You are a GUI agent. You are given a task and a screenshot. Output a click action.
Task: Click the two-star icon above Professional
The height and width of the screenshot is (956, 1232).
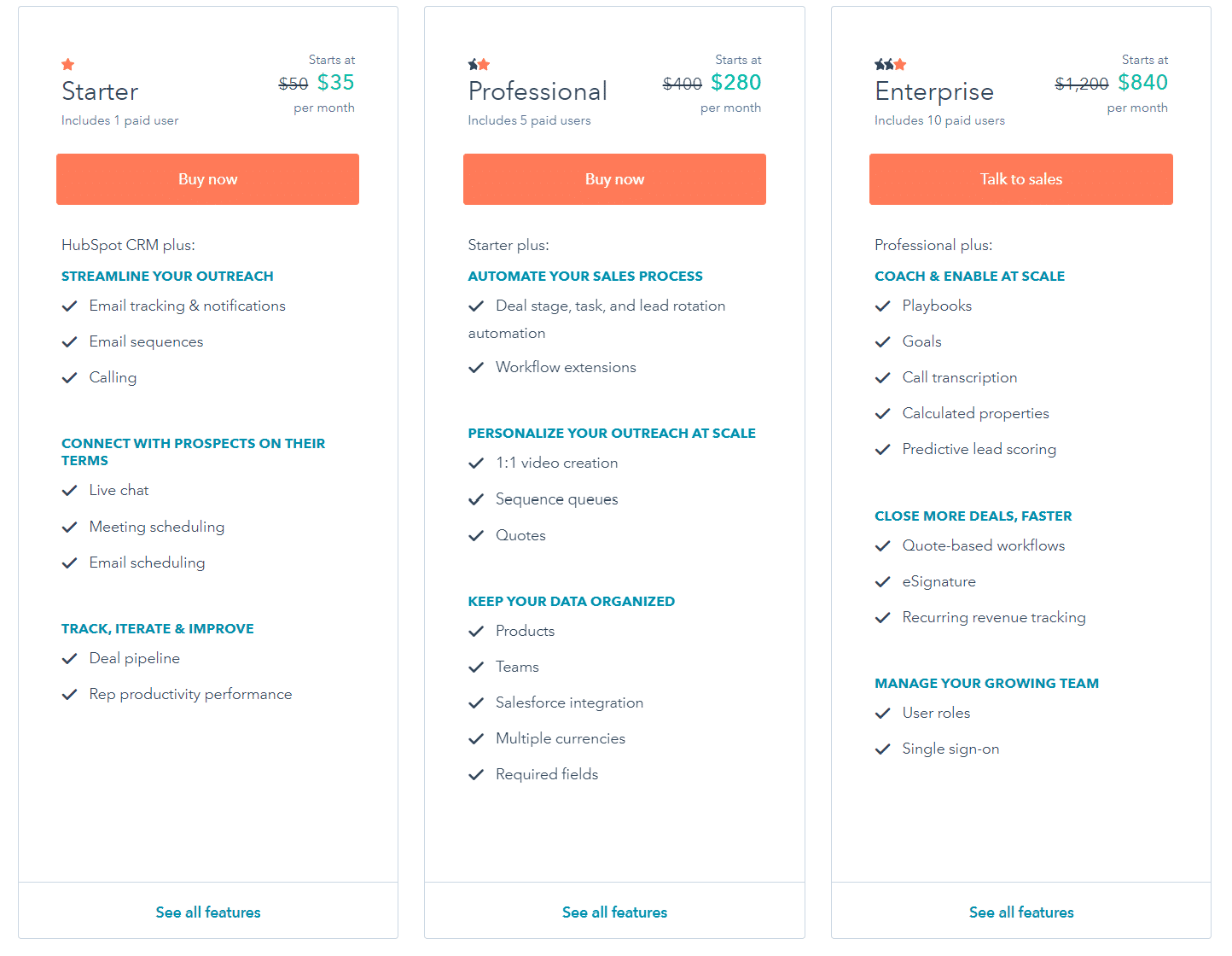pyautogui.click(x=478, y=64)
